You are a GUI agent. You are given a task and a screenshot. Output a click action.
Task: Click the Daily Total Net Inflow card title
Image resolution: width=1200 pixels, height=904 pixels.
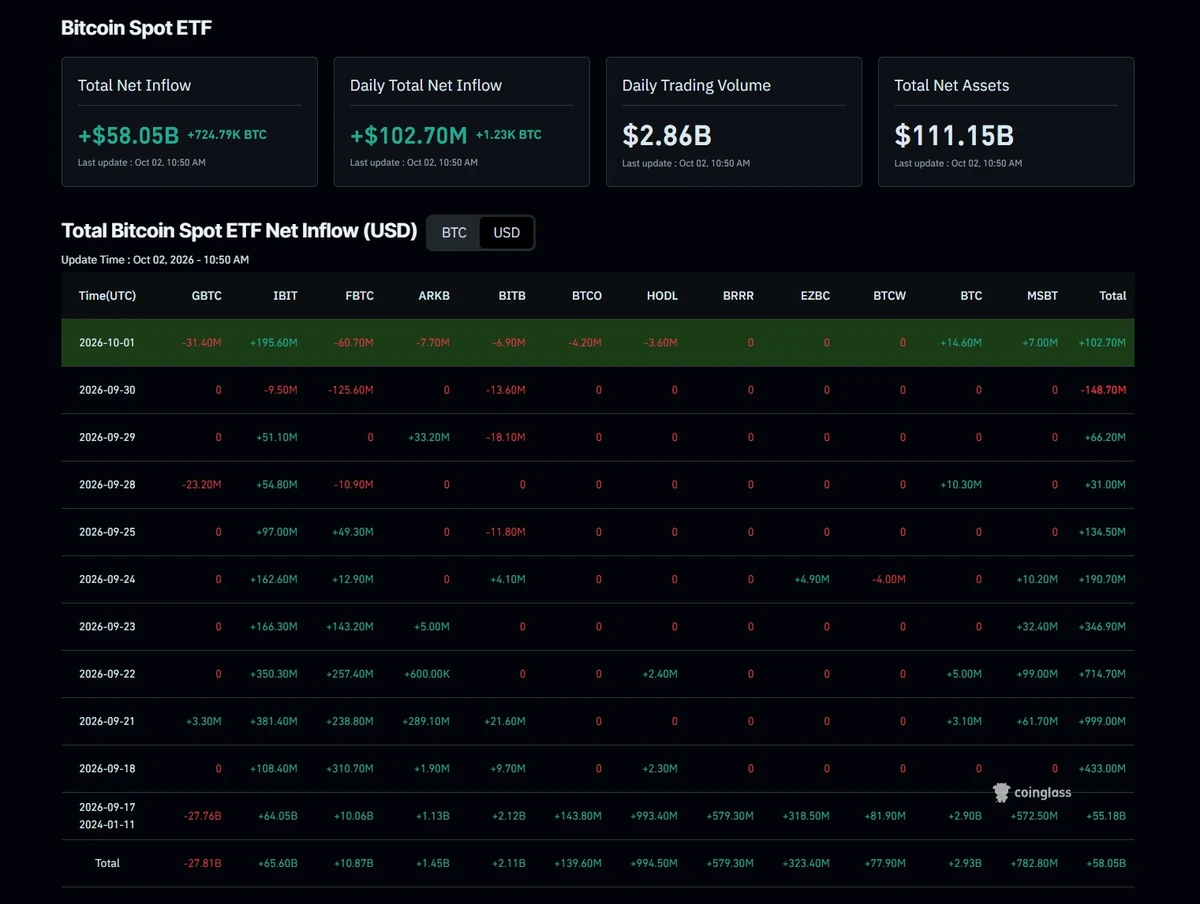(x=426, y=85)
